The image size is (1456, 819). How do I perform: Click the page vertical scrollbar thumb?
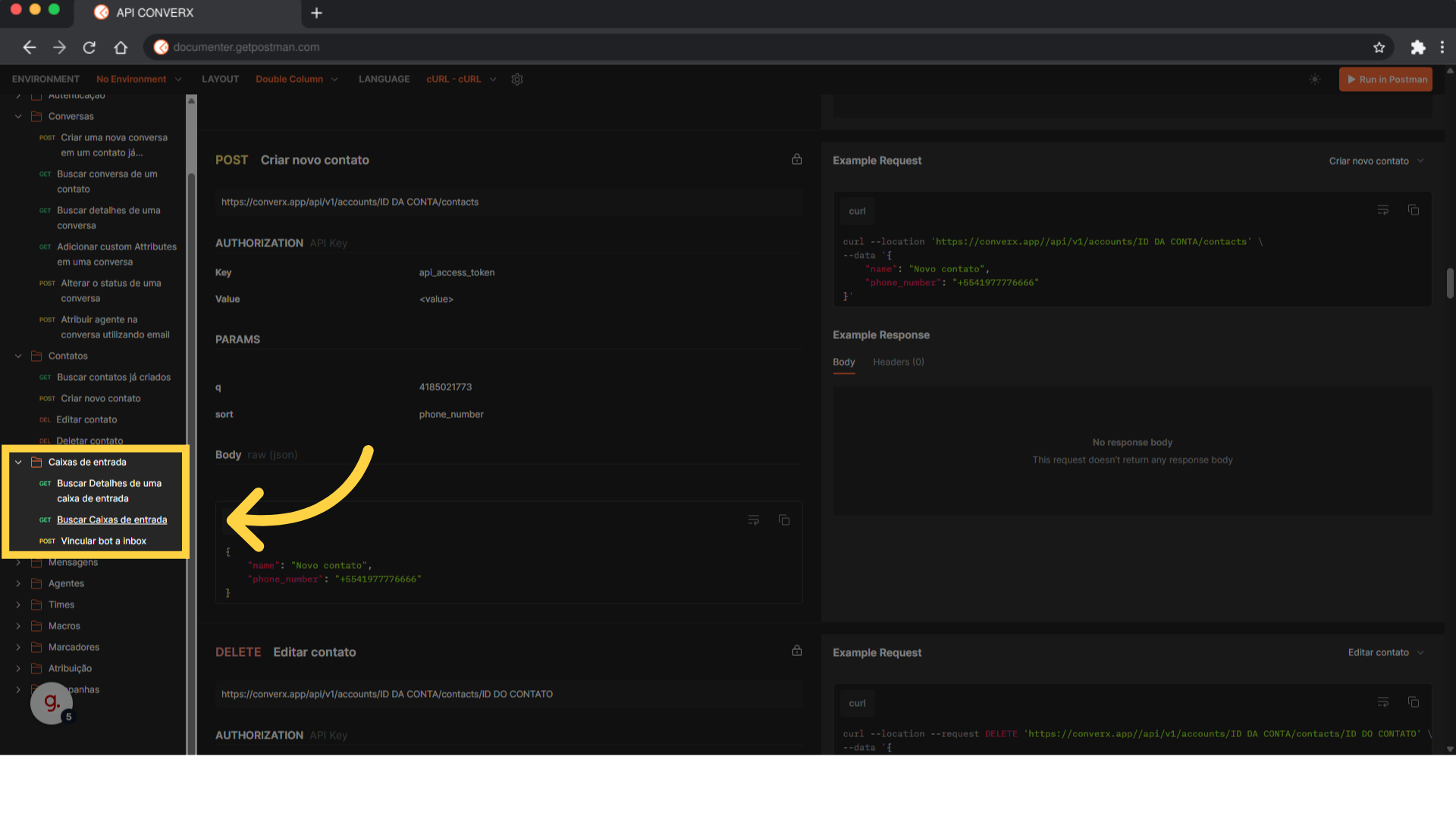pyautogui.click(x=1450, y=283)
